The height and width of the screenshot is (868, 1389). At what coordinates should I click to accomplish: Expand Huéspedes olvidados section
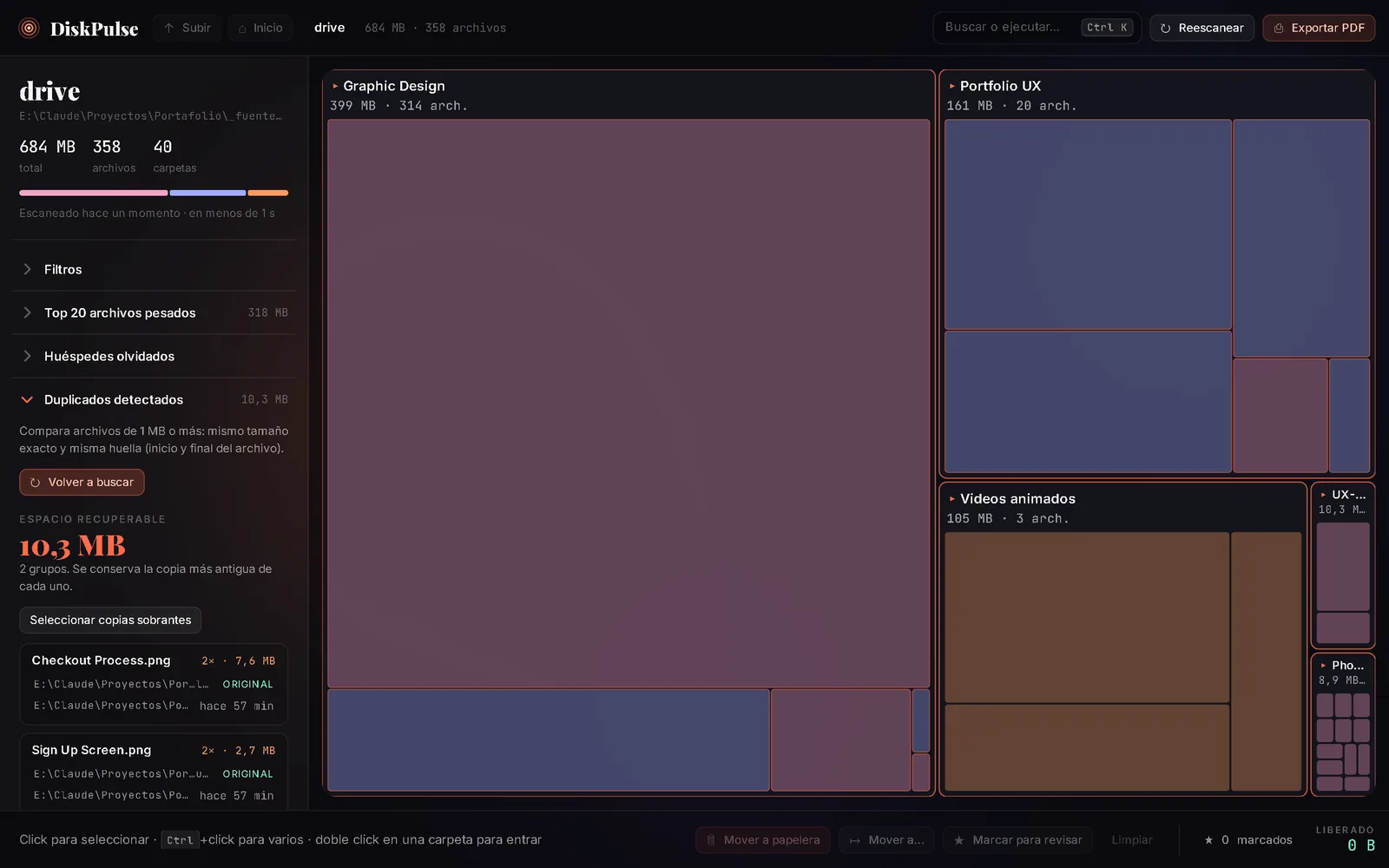pos(155,356)
